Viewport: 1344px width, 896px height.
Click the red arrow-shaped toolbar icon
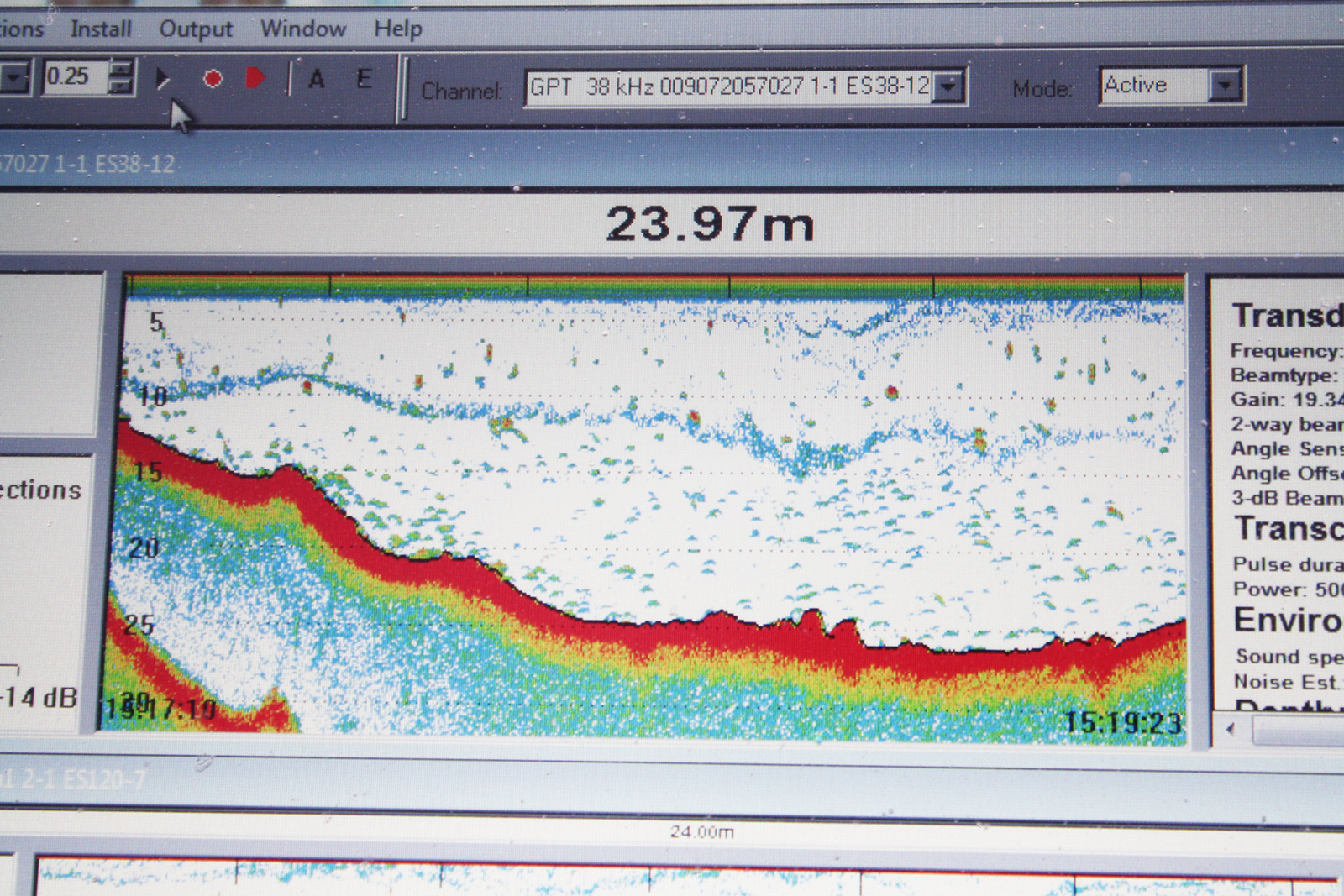click(255, 78)
